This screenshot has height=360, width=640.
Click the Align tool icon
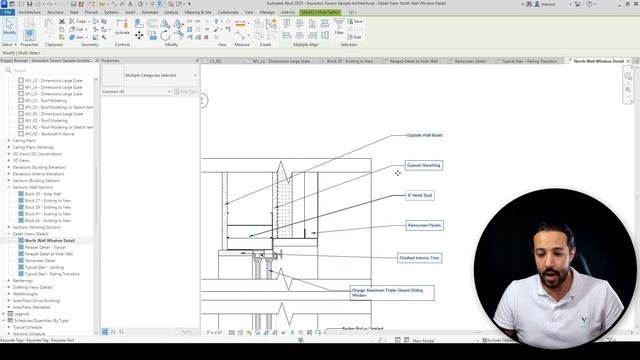click(139, 23)
